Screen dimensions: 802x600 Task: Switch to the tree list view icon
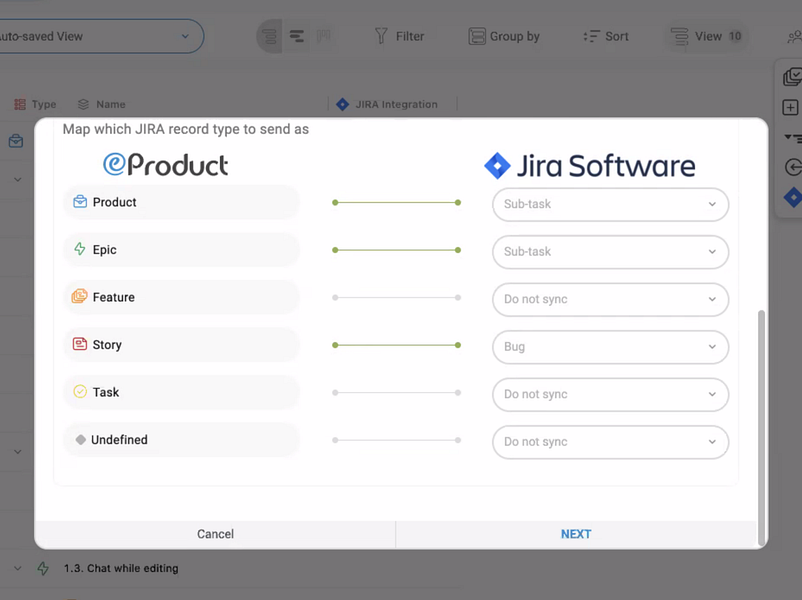point(270,36)
